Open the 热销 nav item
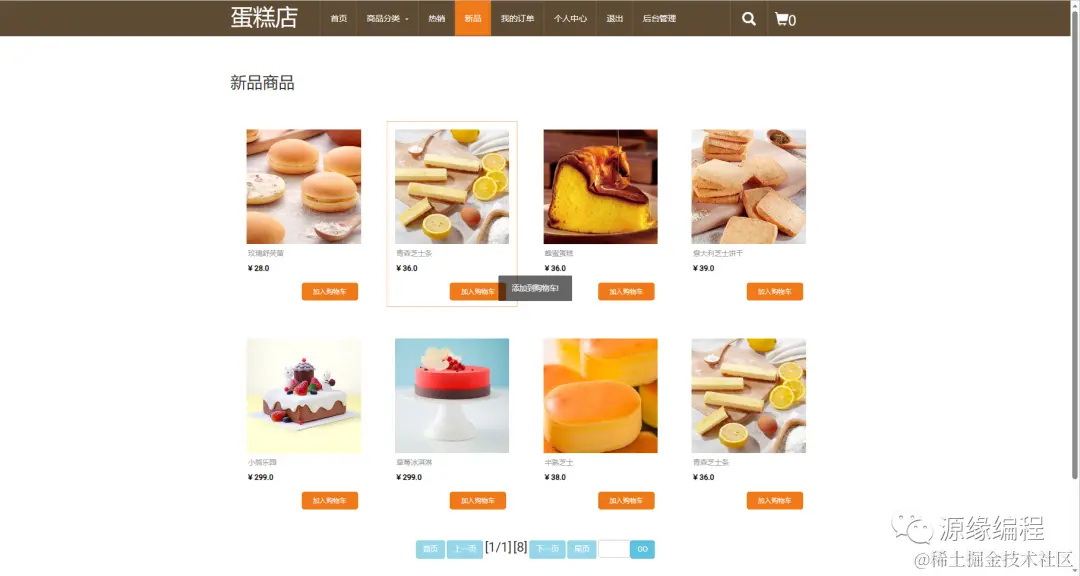 coord(437,19)
